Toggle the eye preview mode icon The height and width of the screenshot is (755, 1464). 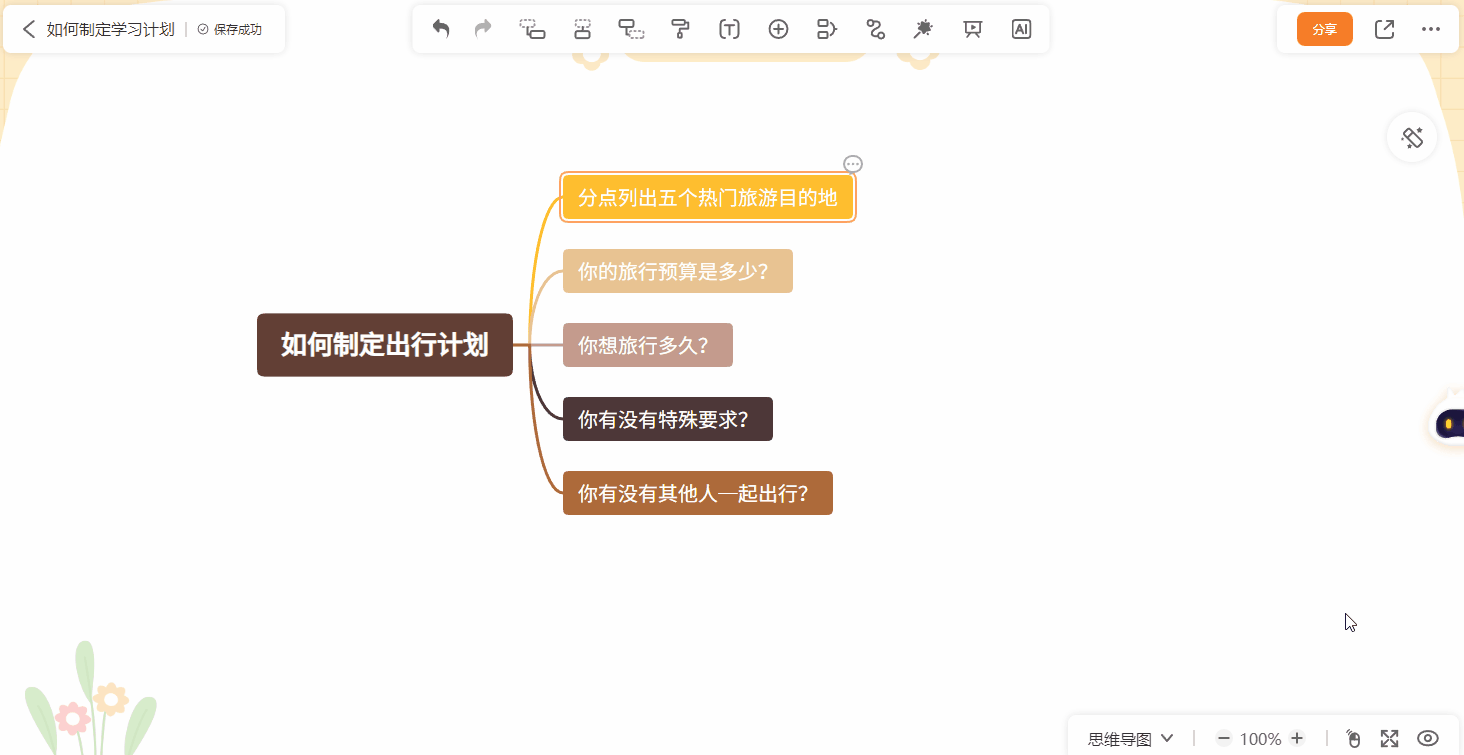click(1428, 738)
